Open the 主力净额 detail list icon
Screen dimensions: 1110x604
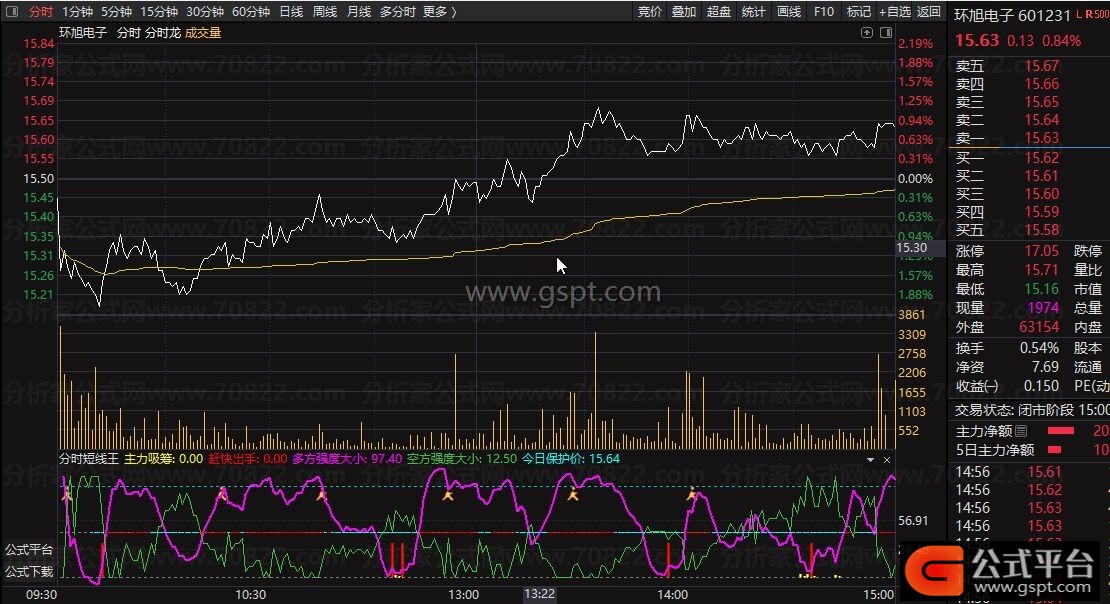[x=1021, y=431]
